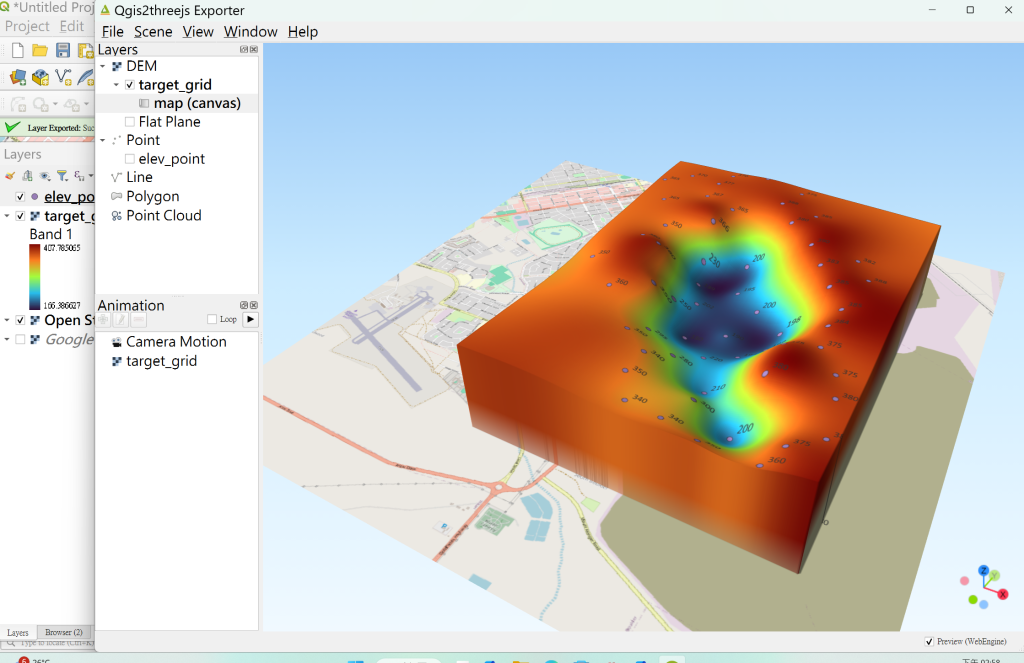This screenshot has width=1024, height=663.
Task: Click the Remove keyframe icon in Animation panel
Action: tap(138, 319)
